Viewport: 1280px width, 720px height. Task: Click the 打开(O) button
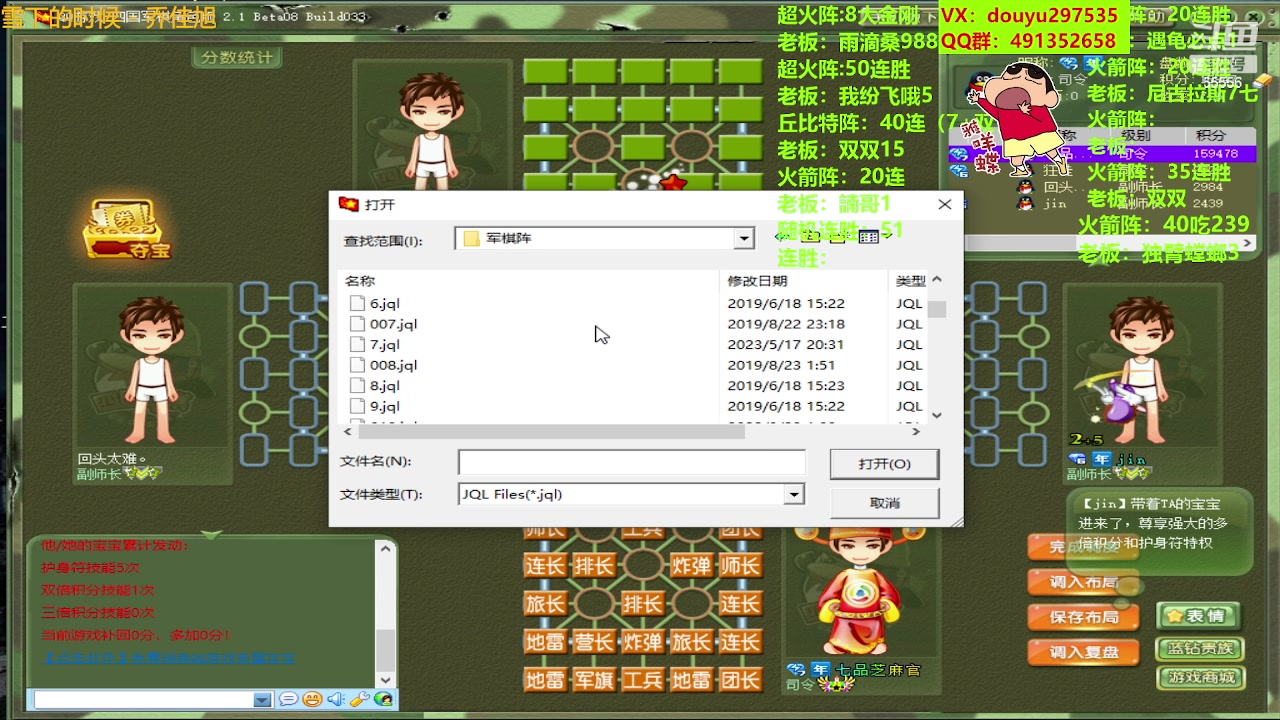tap(884, 464)
